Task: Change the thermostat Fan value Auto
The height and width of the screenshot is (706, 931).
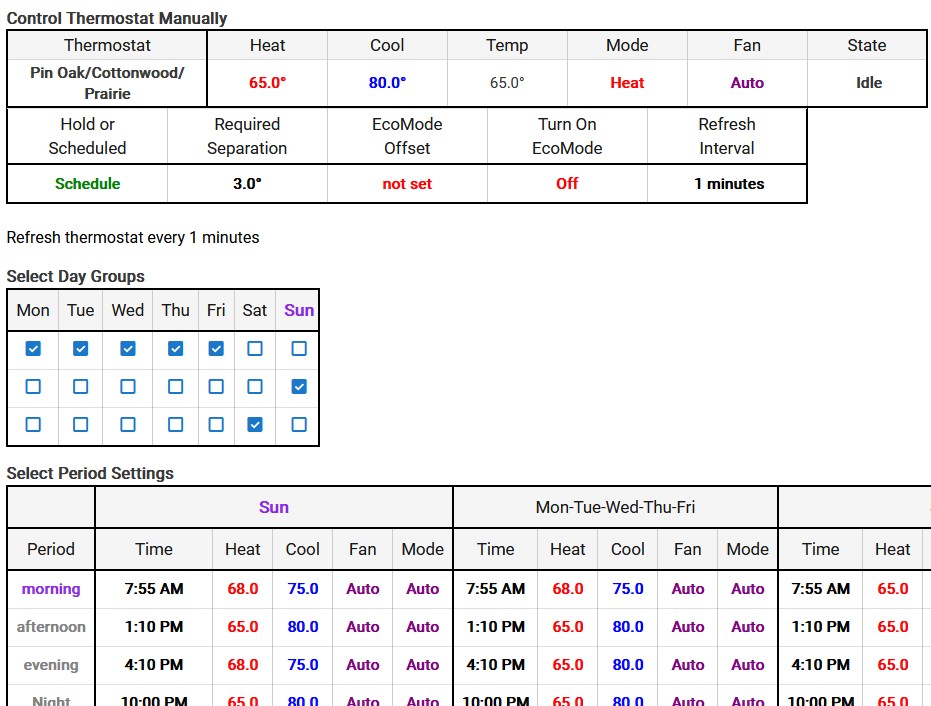Action: point(747,83)
